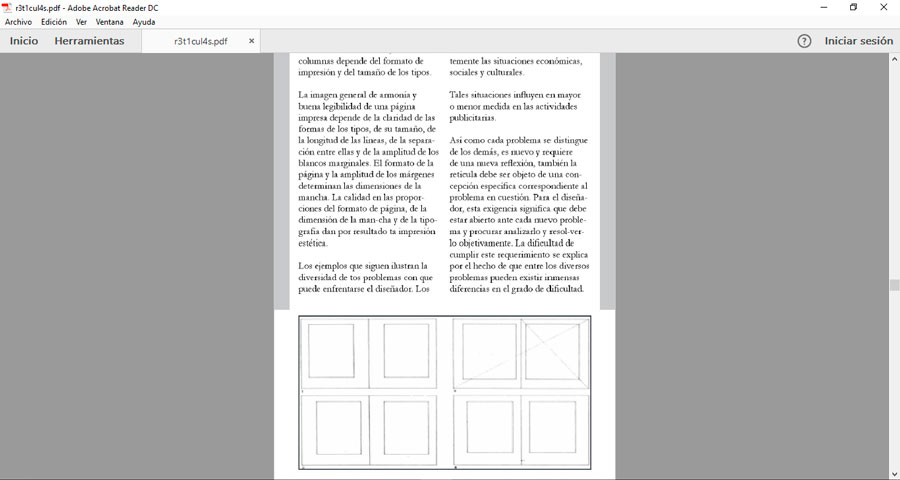Viewport: 900px width, 480px height.
Task: Restore down the Acrobat Reader window
Action: click(853, 7)
